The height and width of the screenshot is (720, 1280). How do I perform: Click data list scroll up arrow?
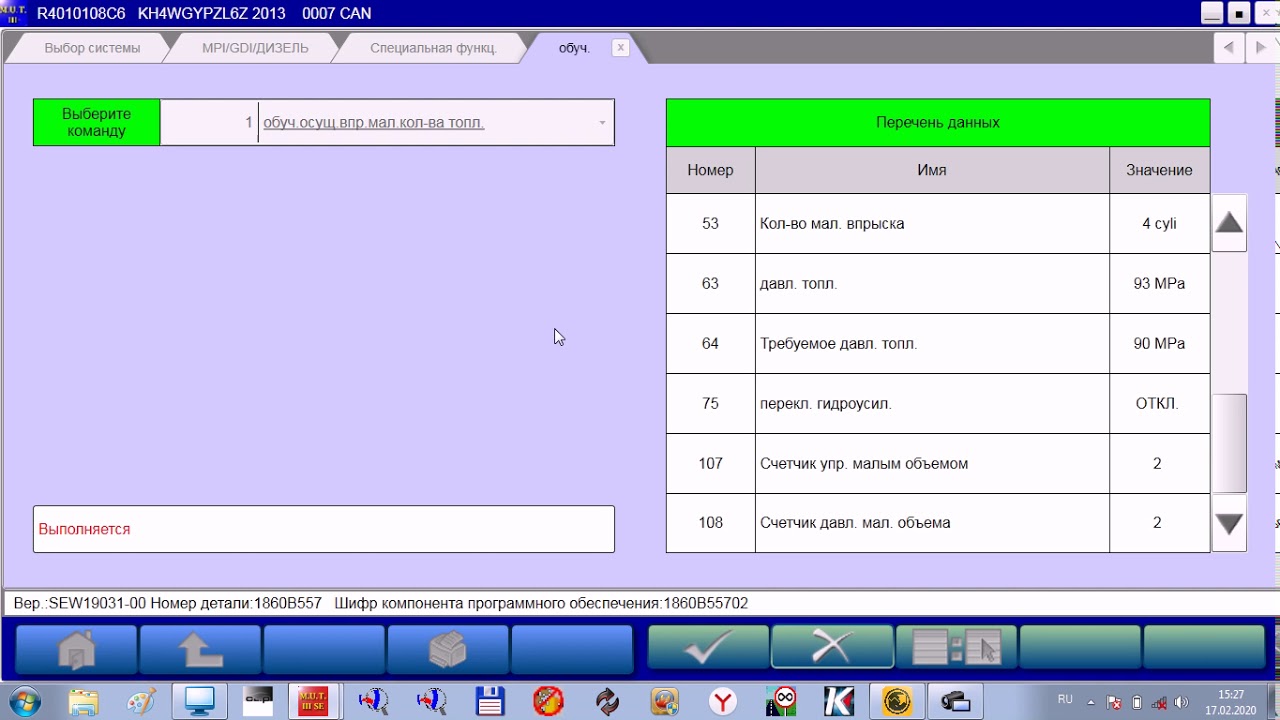(1229, 223)
